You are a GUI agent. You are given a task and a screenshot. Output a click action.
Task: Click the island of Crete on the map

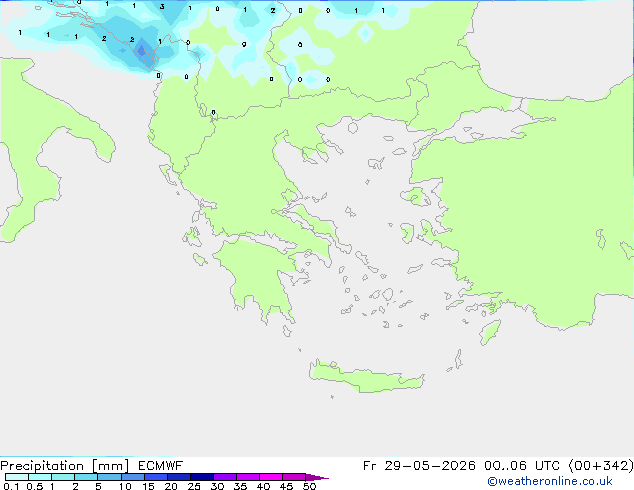click(x=366, y=377)
